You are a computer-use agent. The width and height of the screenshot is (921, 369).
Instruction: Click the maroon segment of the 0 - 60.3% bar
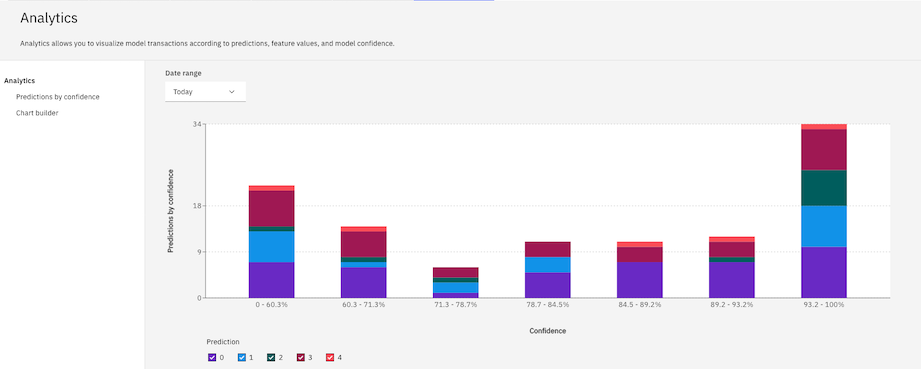[271, 209]
